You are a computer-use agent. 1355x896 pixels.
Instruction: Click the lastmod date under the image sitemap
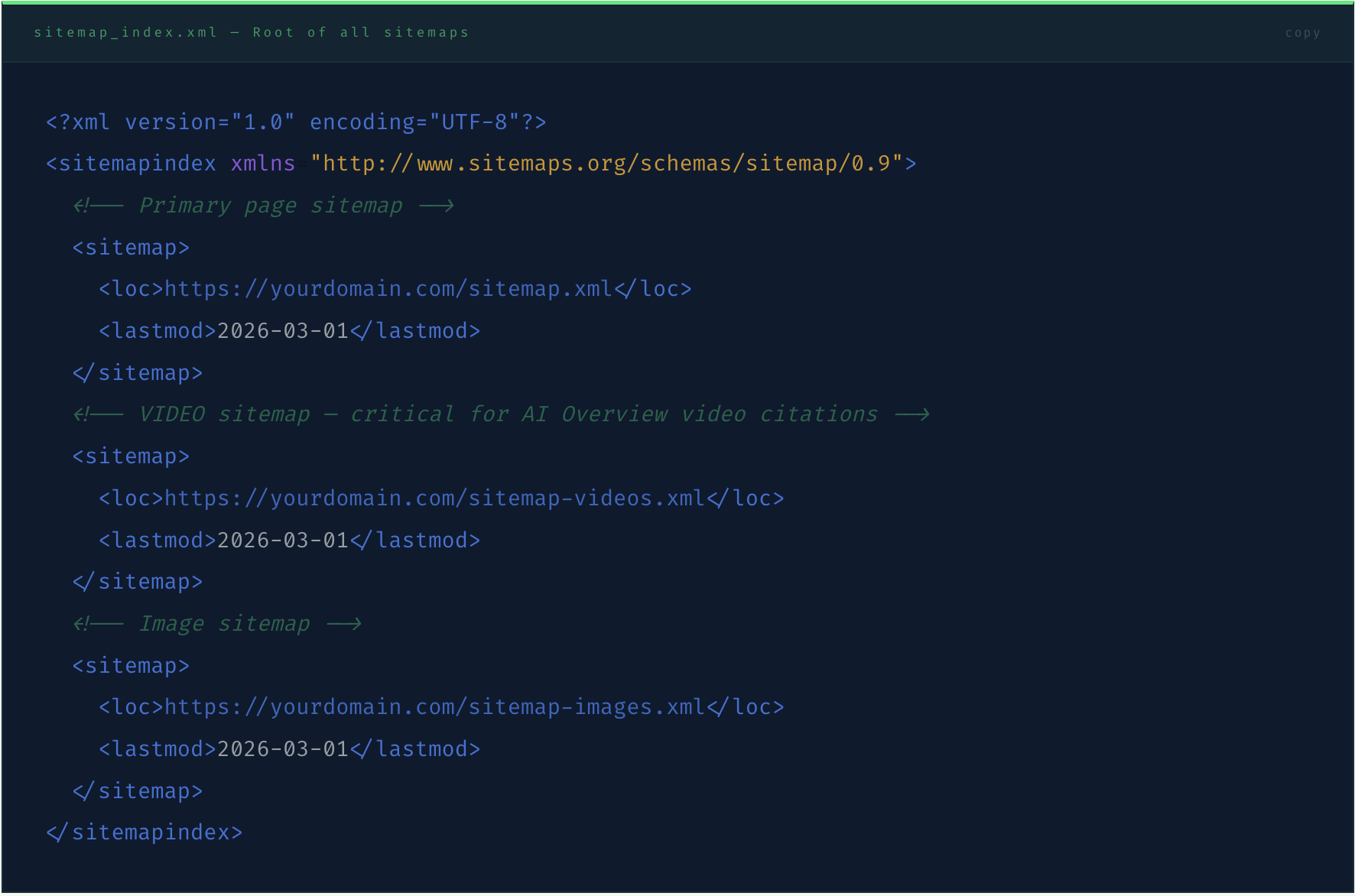pos(282,748)
